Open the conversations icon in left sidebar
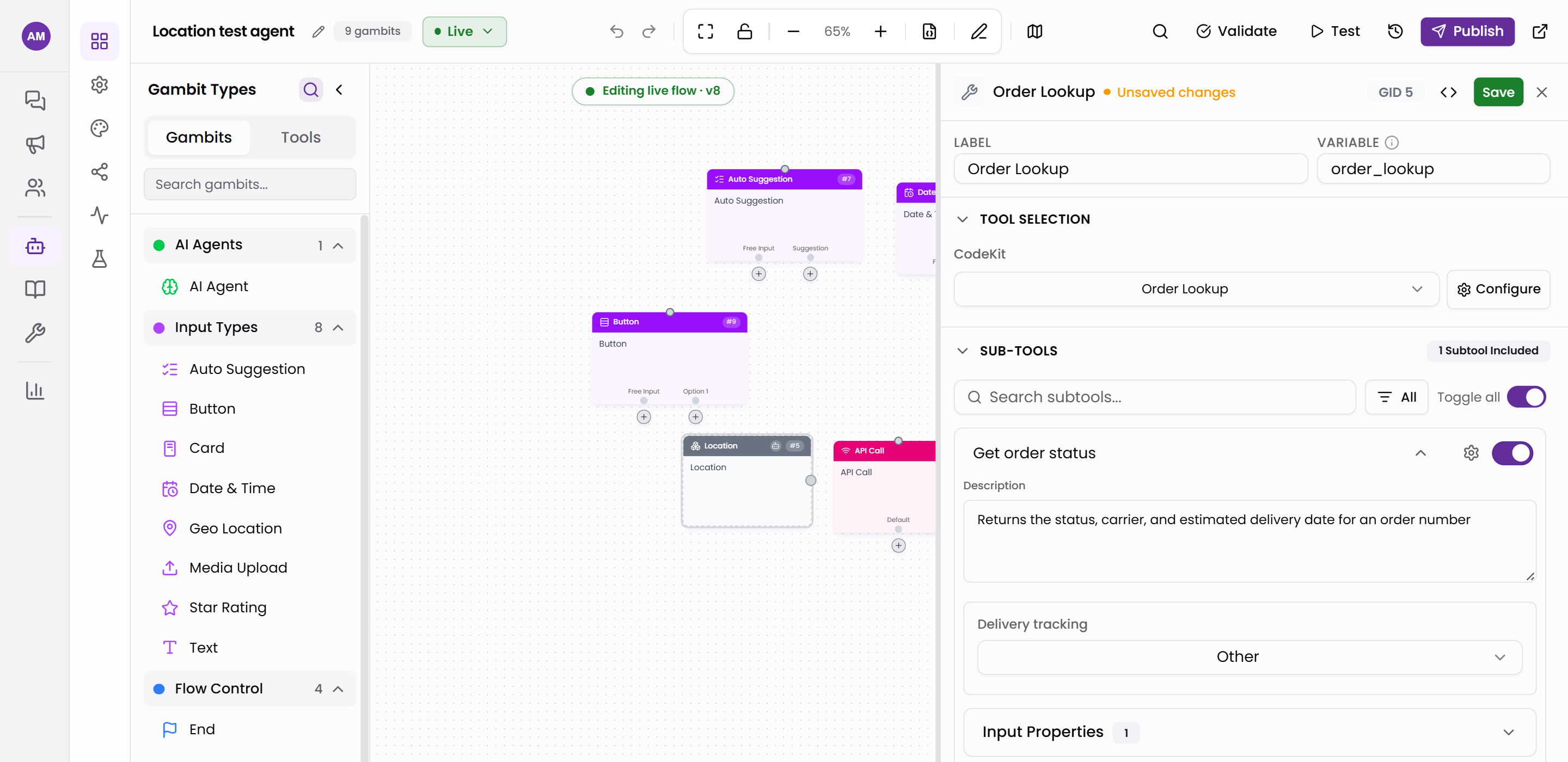Screen dimensions: 1568x762 (x=35, y=100)
